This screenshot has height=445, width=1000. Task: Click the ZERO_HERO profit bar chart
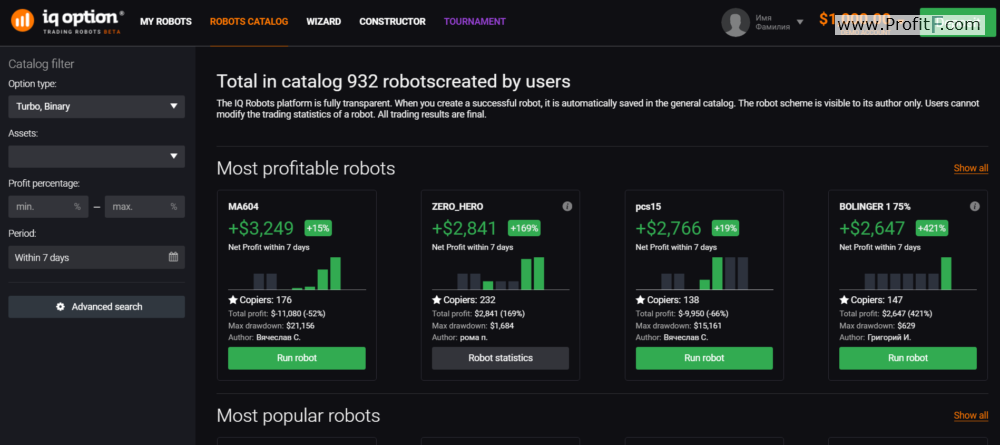pyautogui.click(x=501, y=274)
